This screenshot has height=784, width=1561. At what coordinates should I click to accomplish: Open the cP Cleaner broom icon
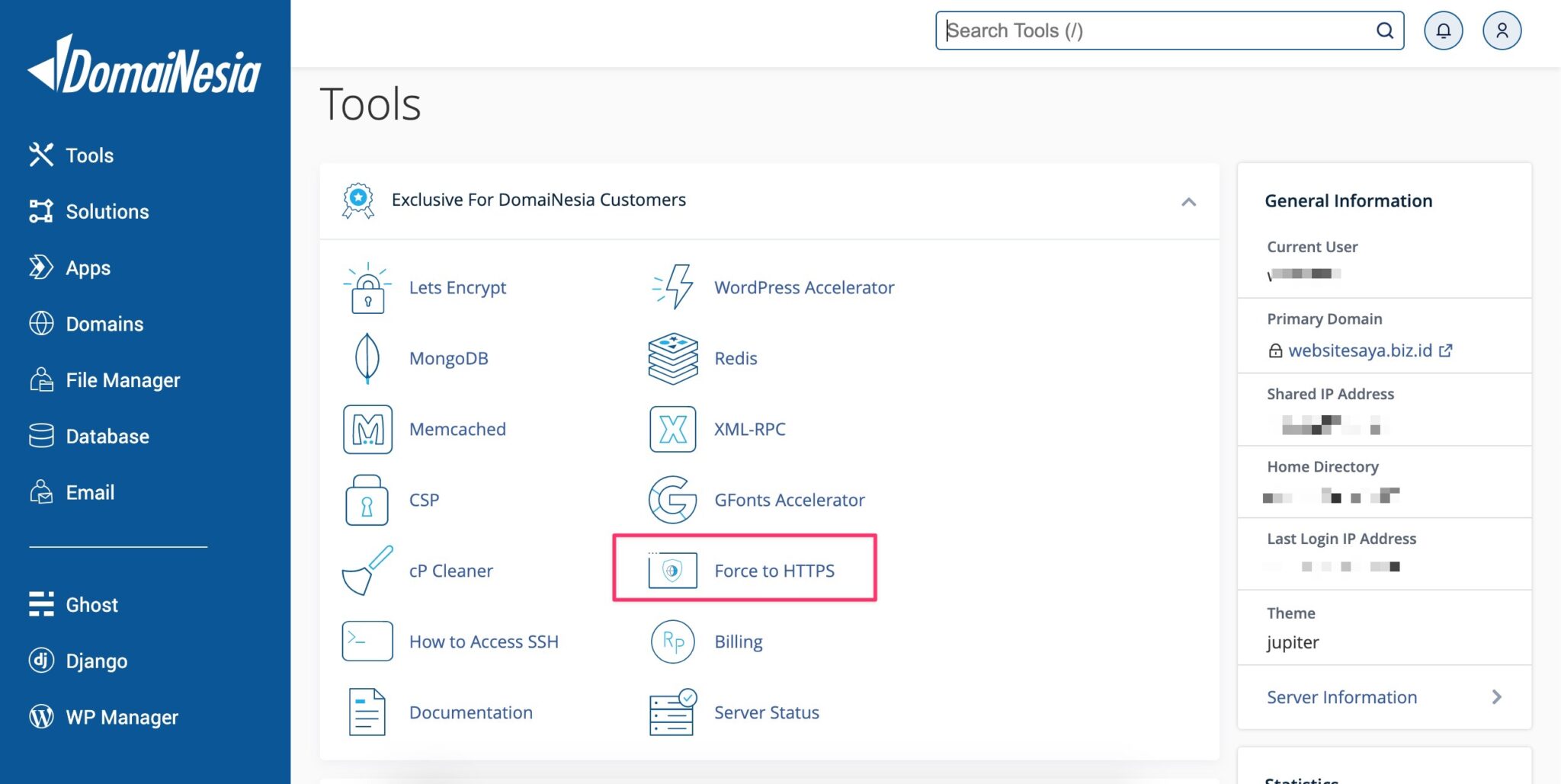[x=367, y=571]
